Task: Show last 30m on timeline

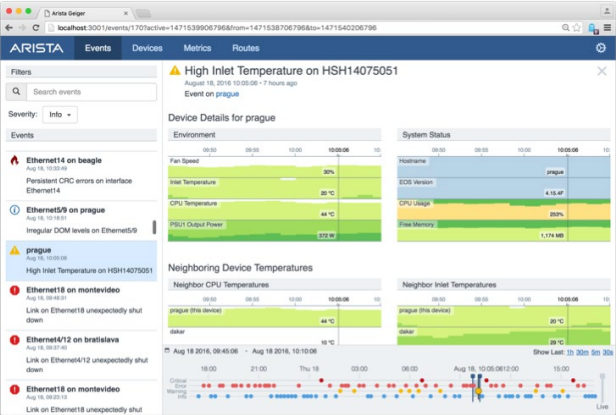Action: 582,352
